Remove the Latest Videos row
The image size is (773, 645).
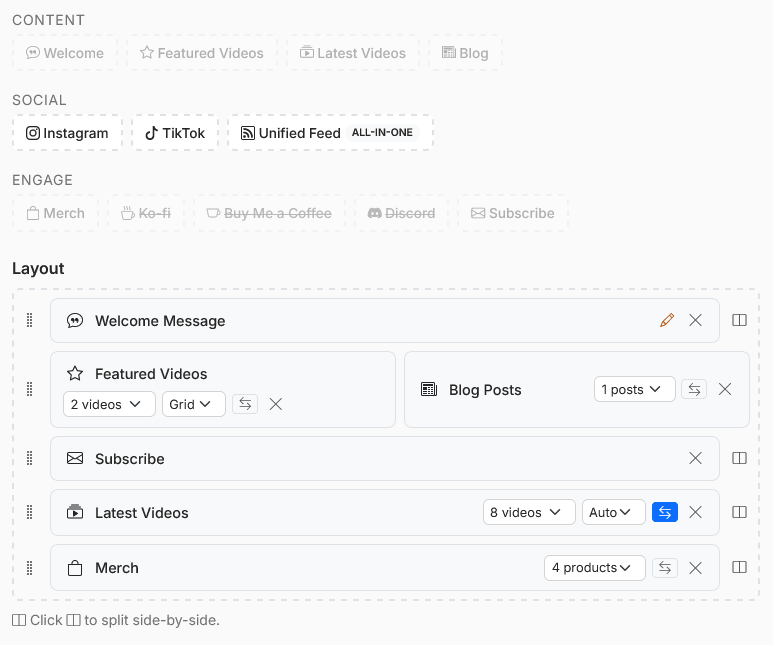(x=695, y=512)
